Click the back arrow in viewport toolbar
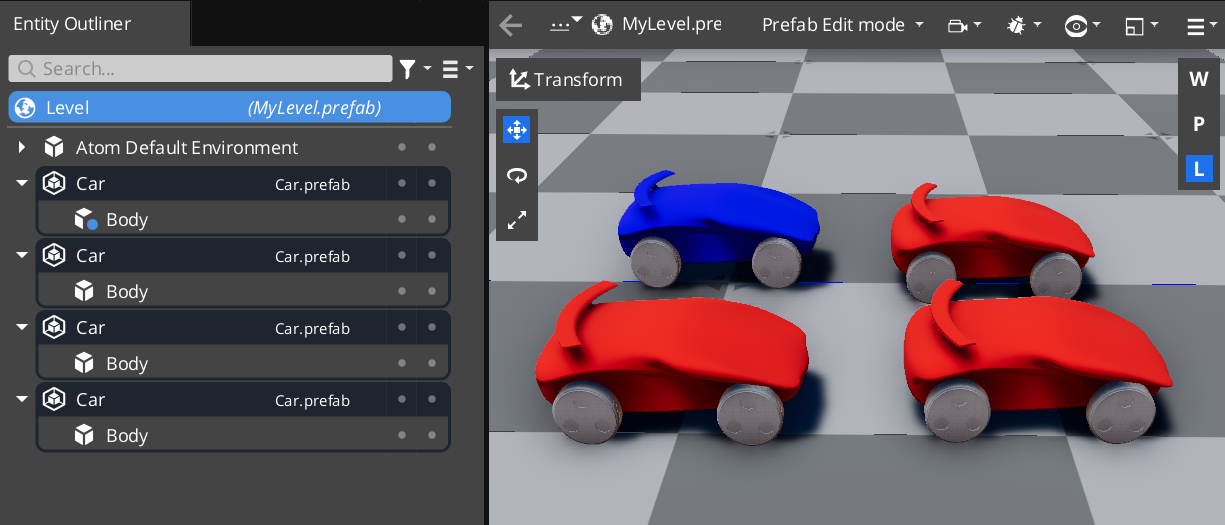The image size is (1225, 525). [x=511, y=25]
